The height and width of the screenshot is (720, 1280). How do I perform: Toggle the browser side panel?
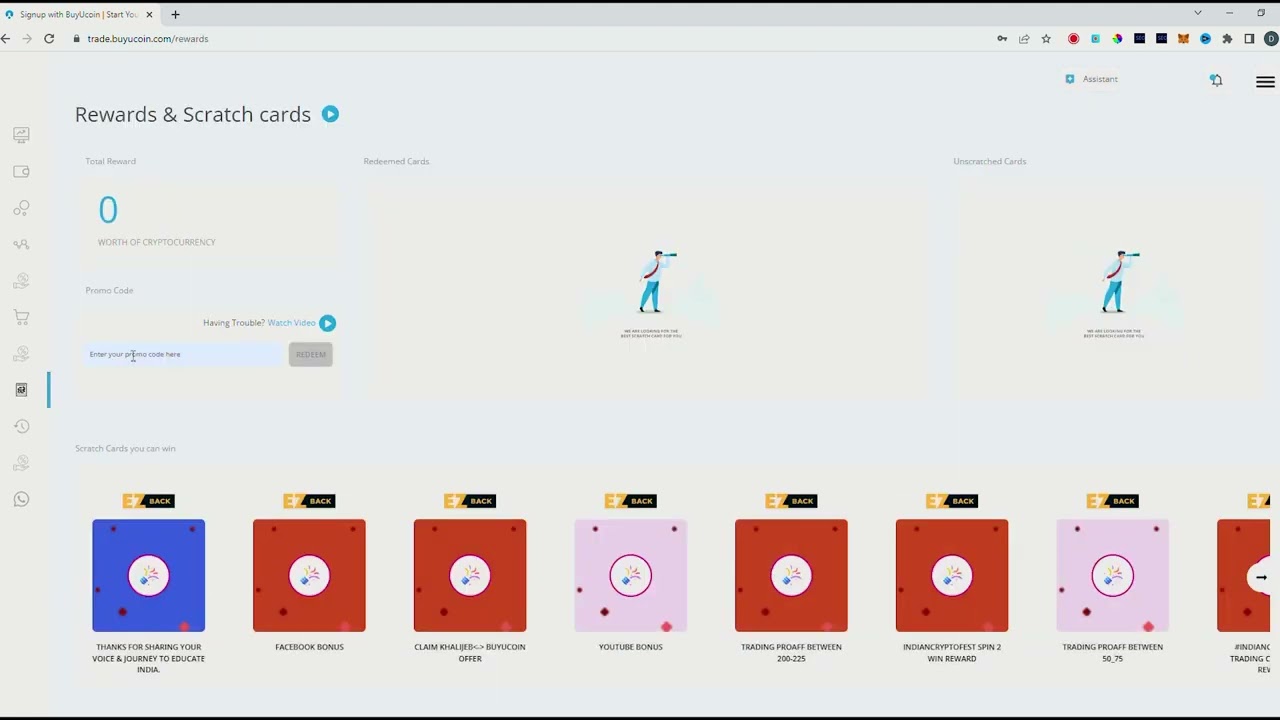(1249, 39)
